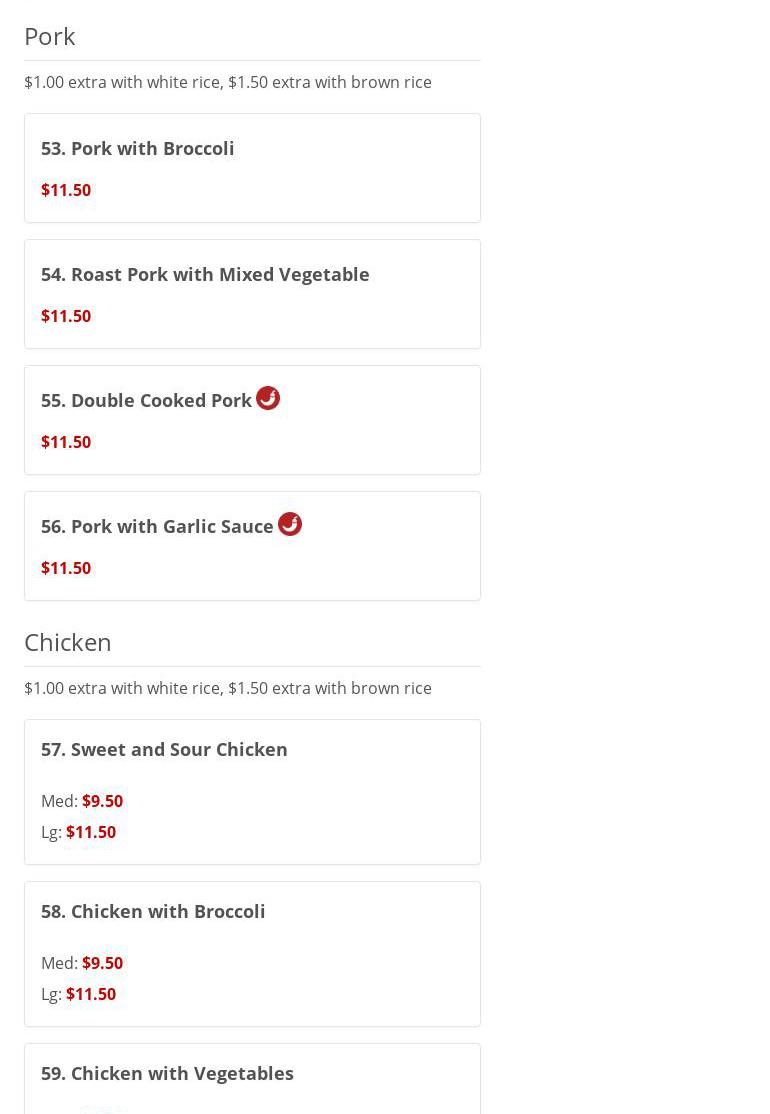The width and height of the screenshot is (770, 1114).
Task: Click the spicy icon beside Double Cooked Pork
Action: pyautogui.click(x=268, y=398)
